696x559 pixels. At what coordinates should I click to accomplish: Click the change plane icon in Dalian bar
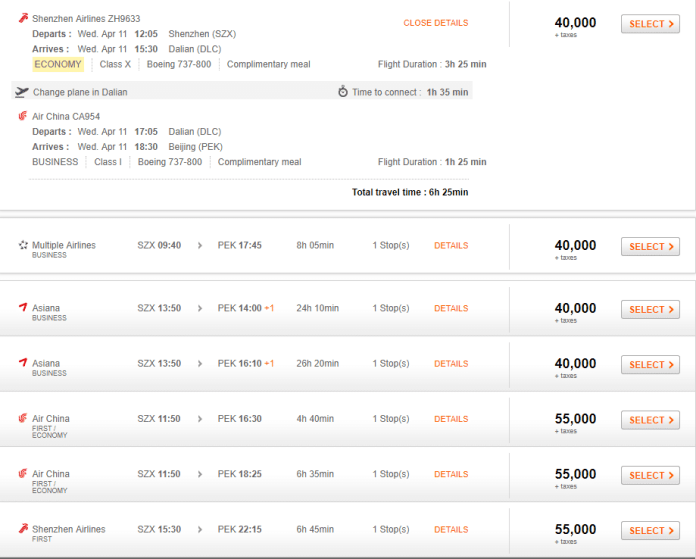(22, 92)
